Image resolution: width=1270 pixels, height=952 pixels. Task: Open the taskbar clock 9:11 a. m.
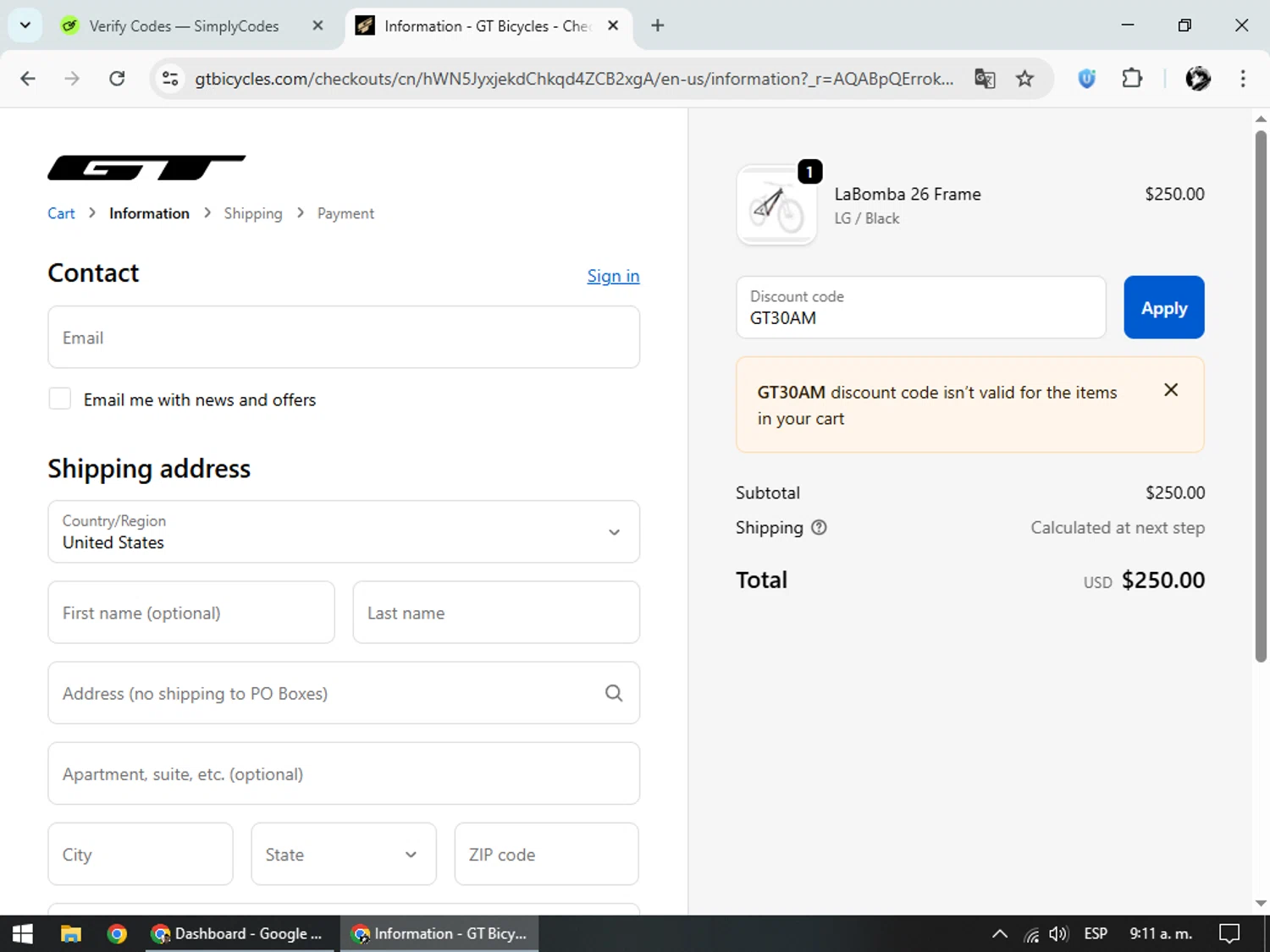point(1161,933)
